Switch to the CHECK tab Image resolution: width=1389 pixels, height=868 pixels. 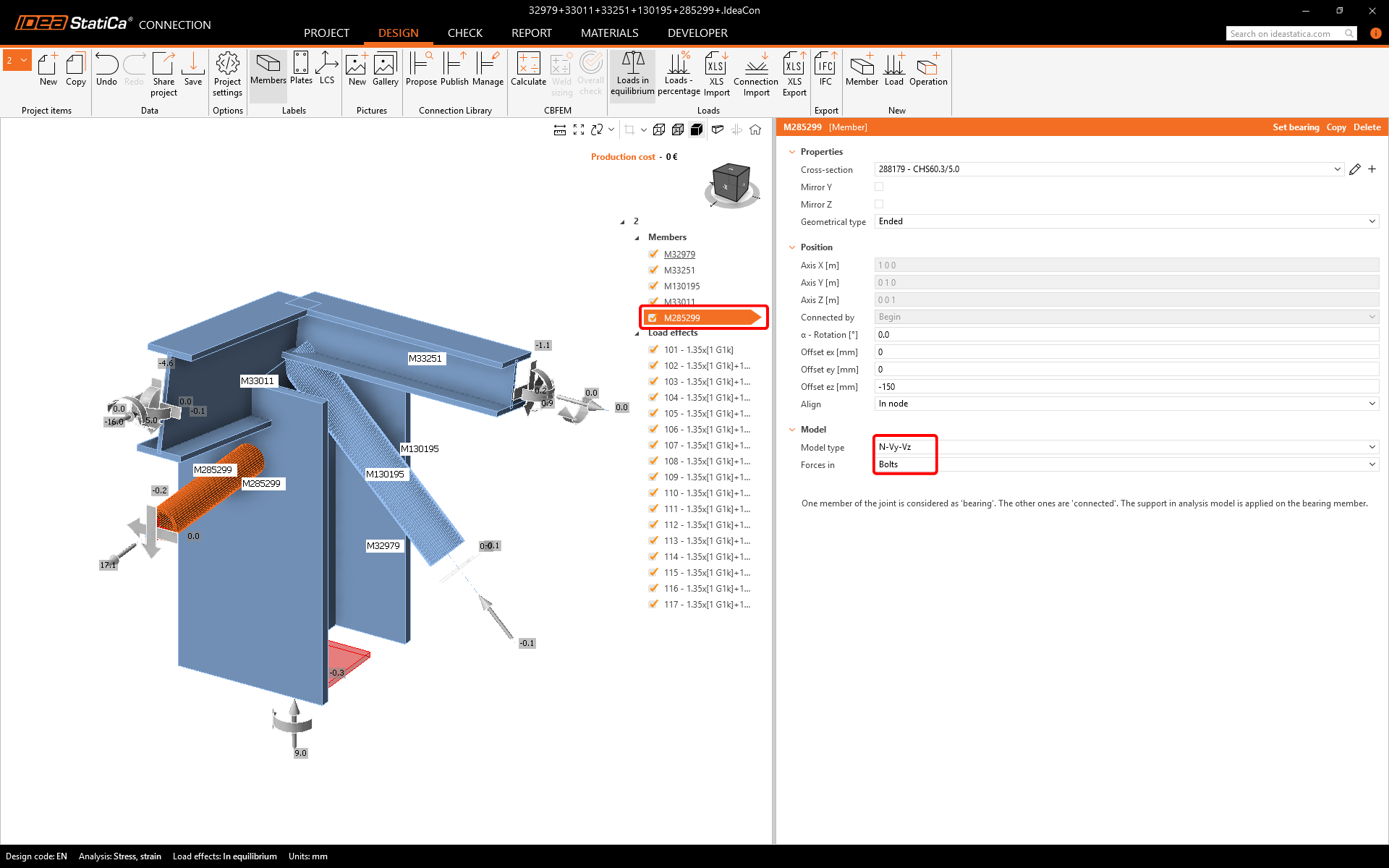point(464,33)
